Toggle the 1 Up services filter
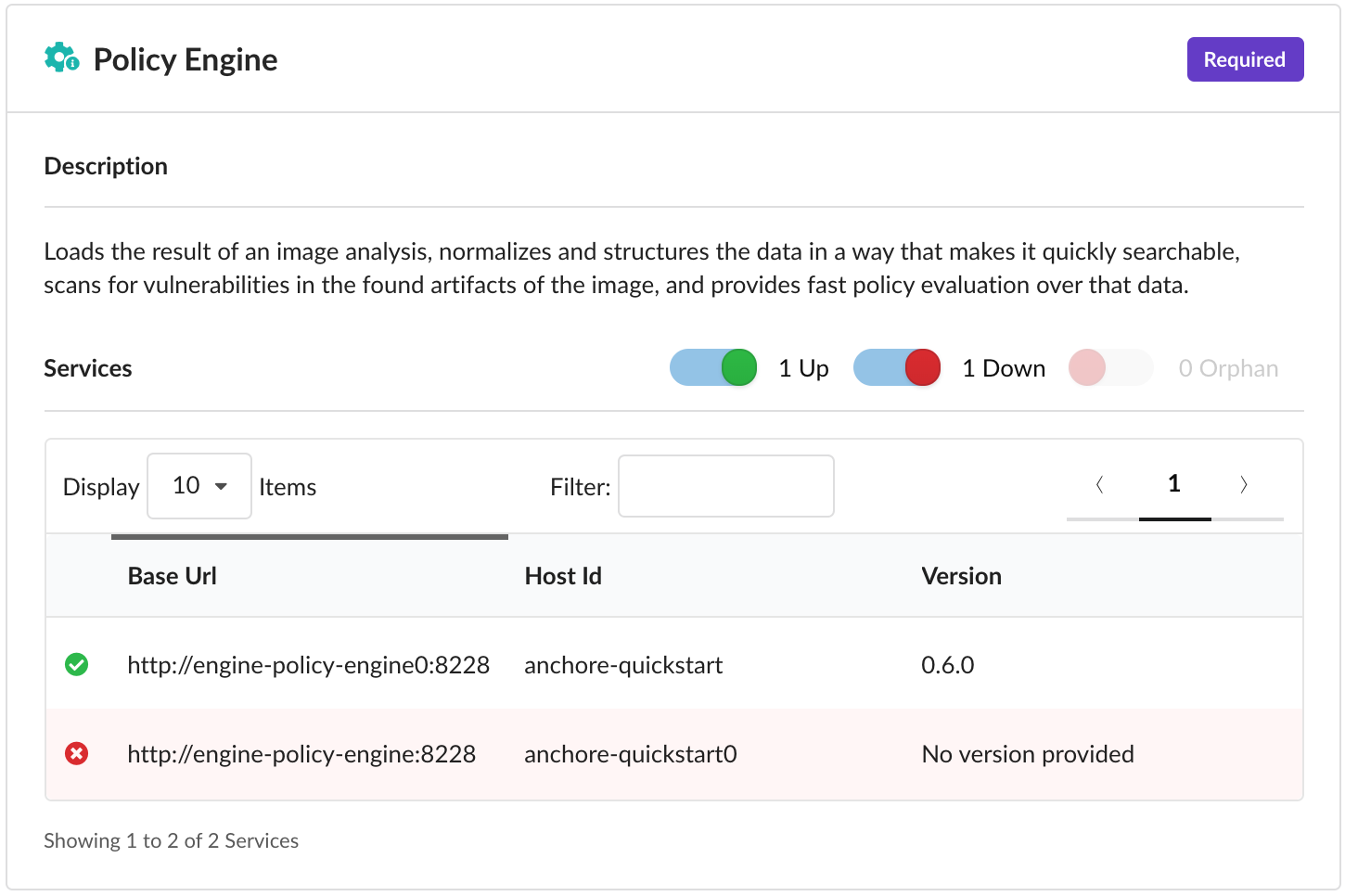Viewport: 1345px width, 896px height. (x=713, y=368)
